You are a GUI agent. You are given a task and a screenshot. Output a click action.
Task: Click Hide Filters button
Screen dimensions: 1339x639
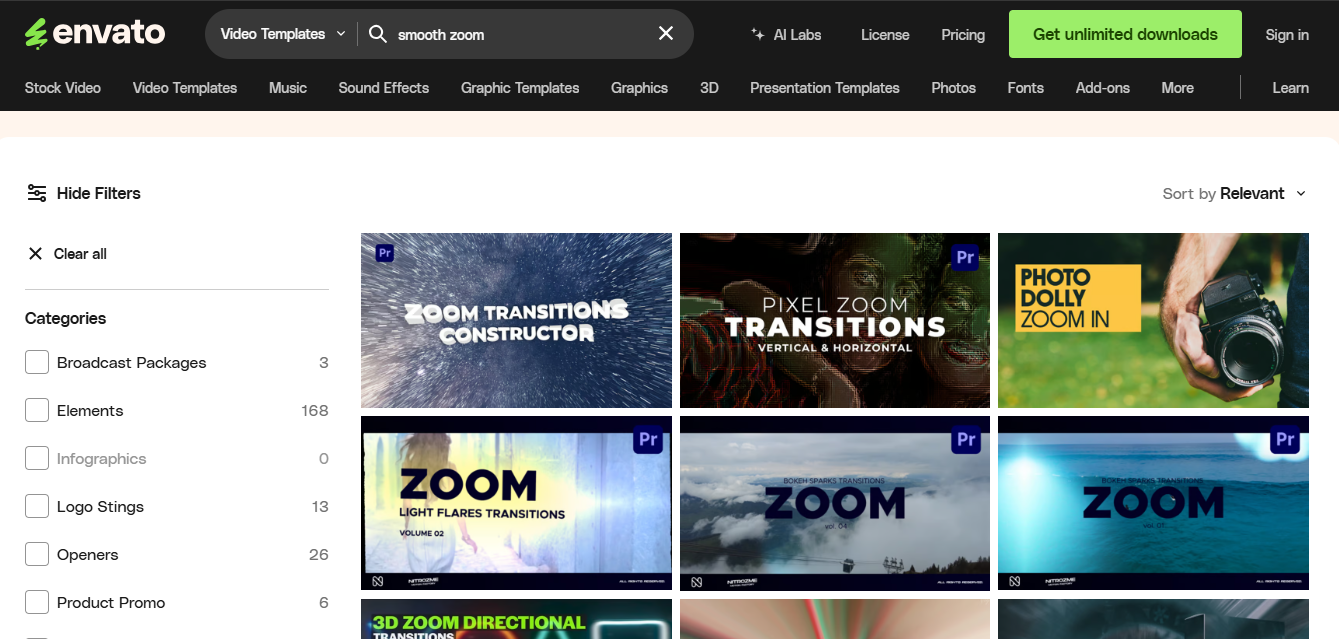tap(84, 193)
